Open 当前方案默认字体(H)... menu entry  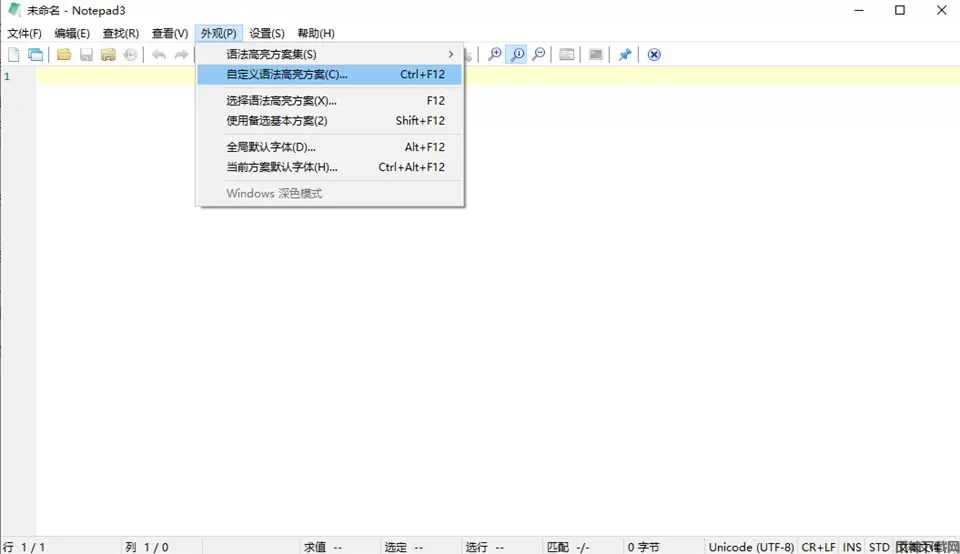(x=329, y=167)
